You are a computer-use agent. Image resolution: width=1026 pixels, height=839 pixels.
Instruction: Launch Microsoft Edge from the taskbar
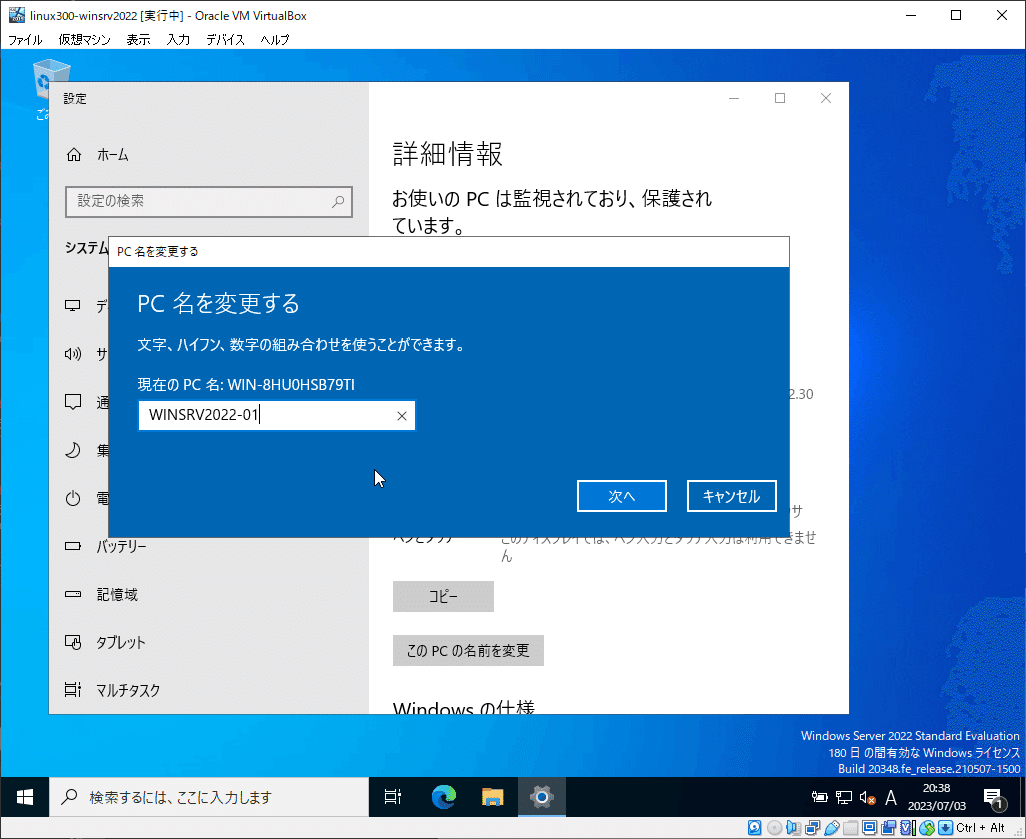tap(444, 797)
